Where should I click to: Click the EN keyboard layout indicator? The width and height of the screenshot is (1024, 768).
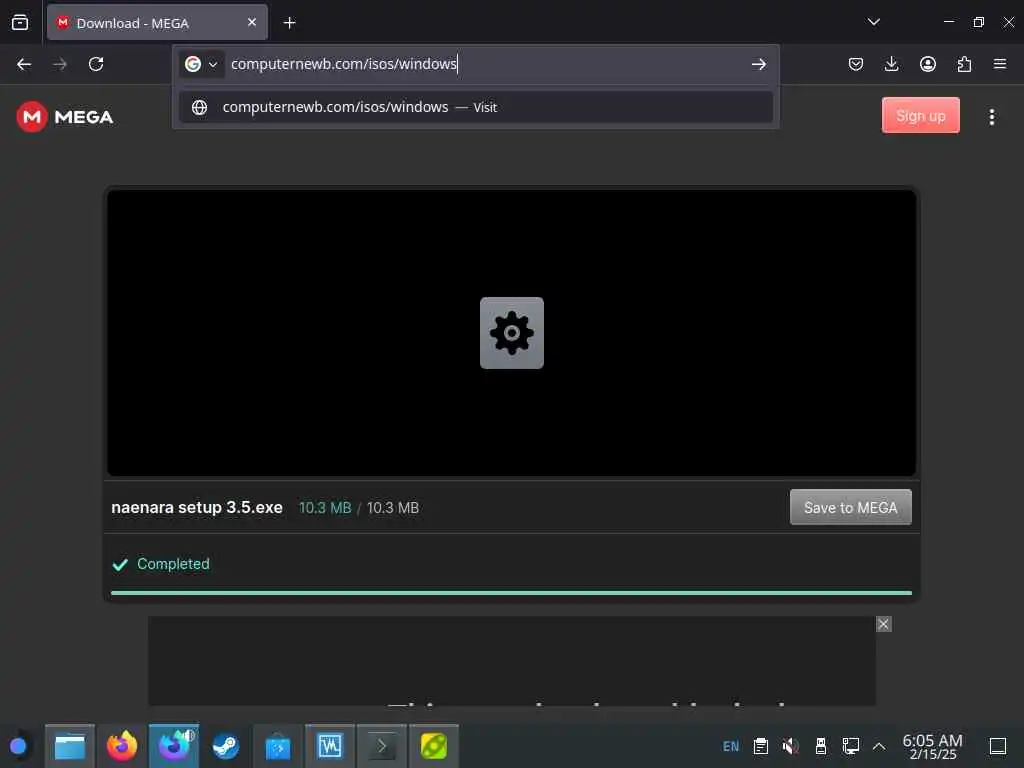[731, 746]
